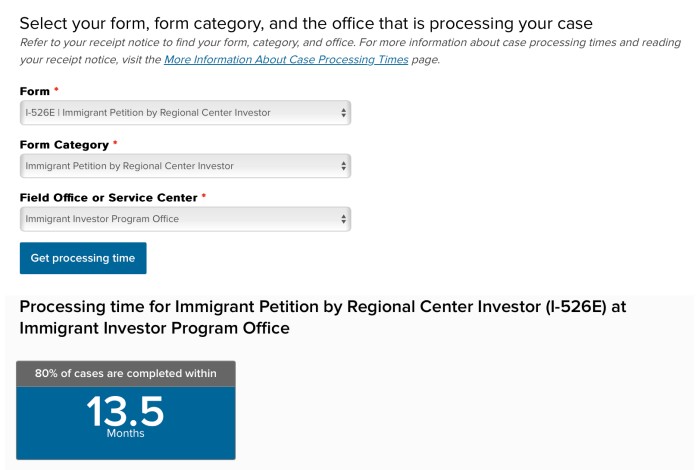Click the 13.5 processing time figure
This screenshot has height=470, width=700.
click(125, 411)
